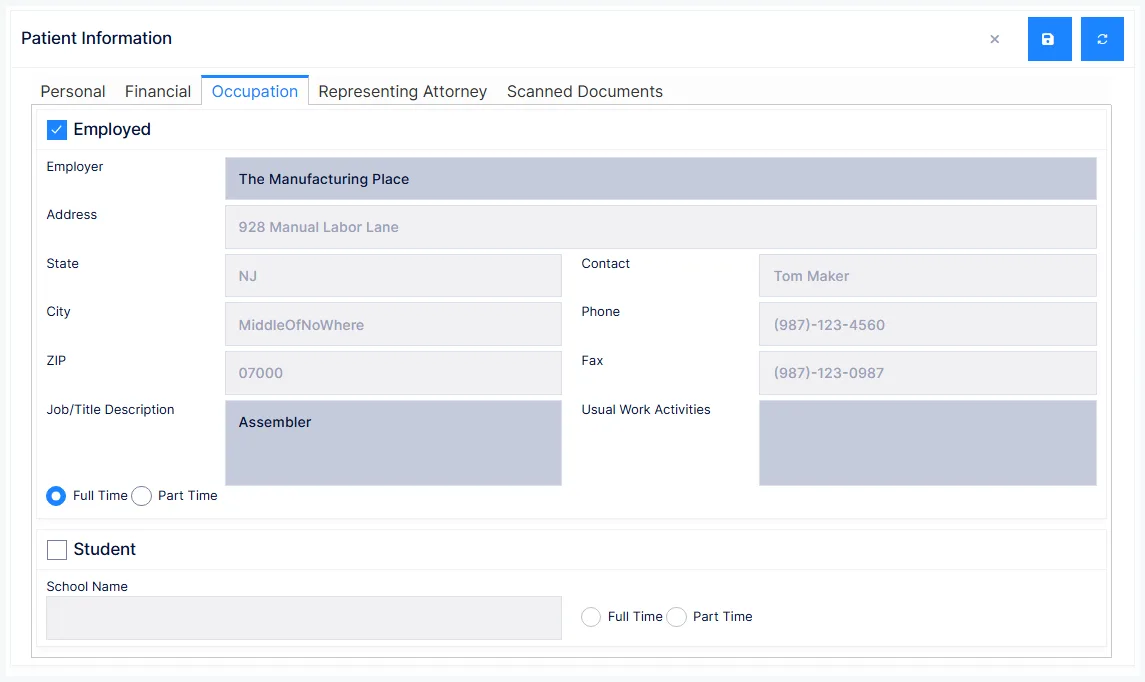The height and width of the screenshot is (682, 1145).
Task: Click the Usual Work Activities text area
Action: coord(928,442)
